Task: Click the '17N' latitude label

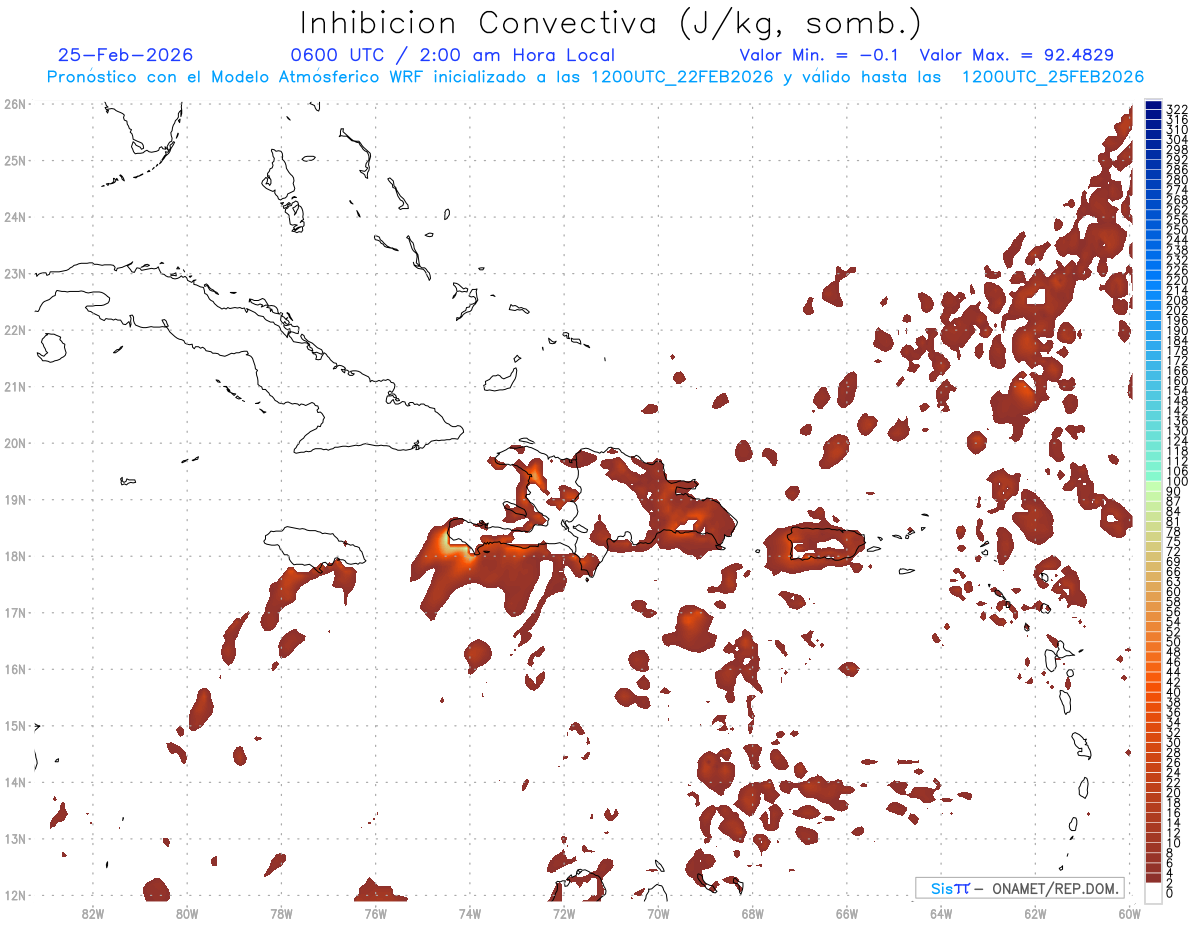Action: pos(15,612)
